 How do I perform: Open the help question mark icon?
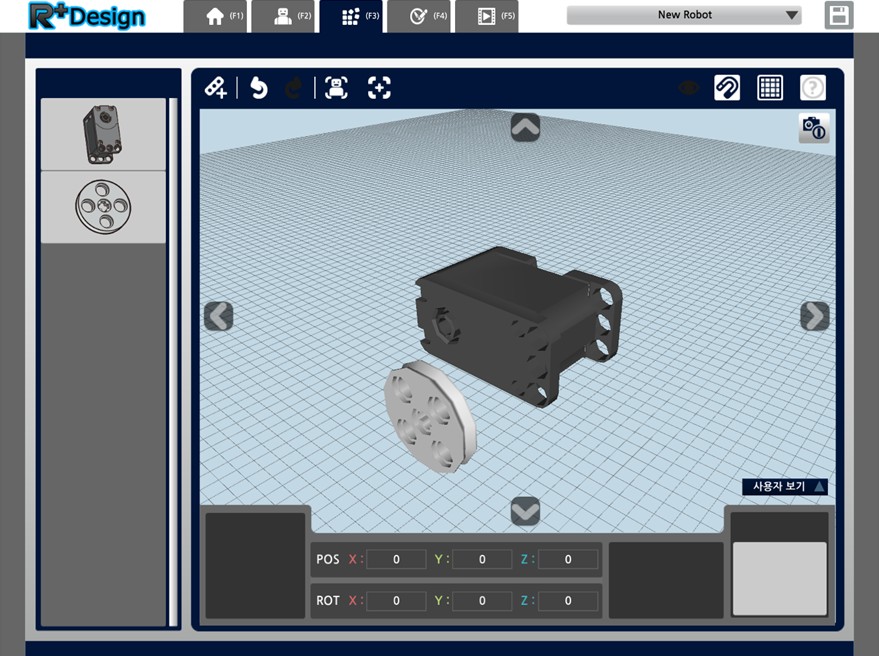(813, 87)
